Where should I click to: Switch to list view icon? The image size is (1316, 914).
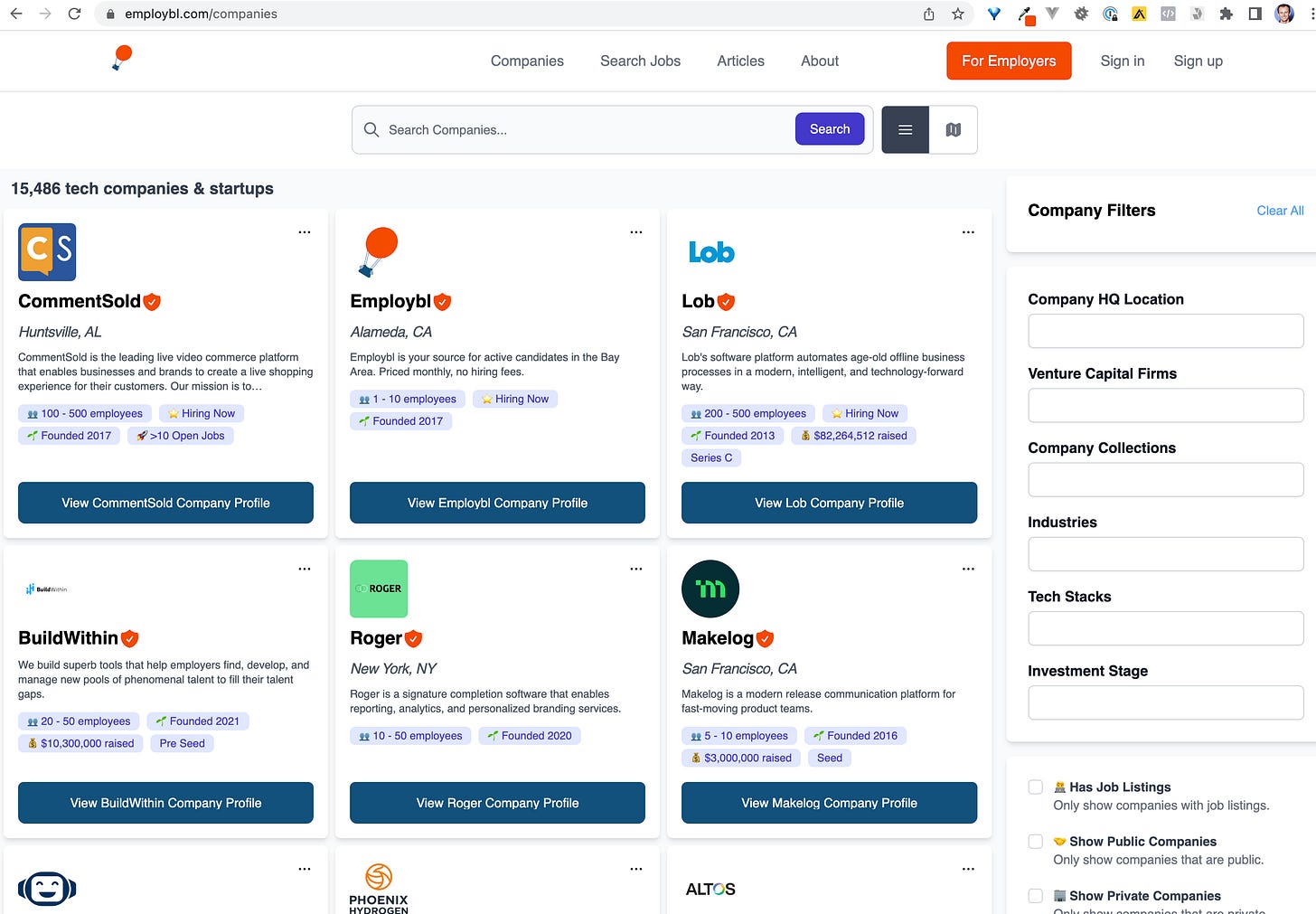(905, 130)
